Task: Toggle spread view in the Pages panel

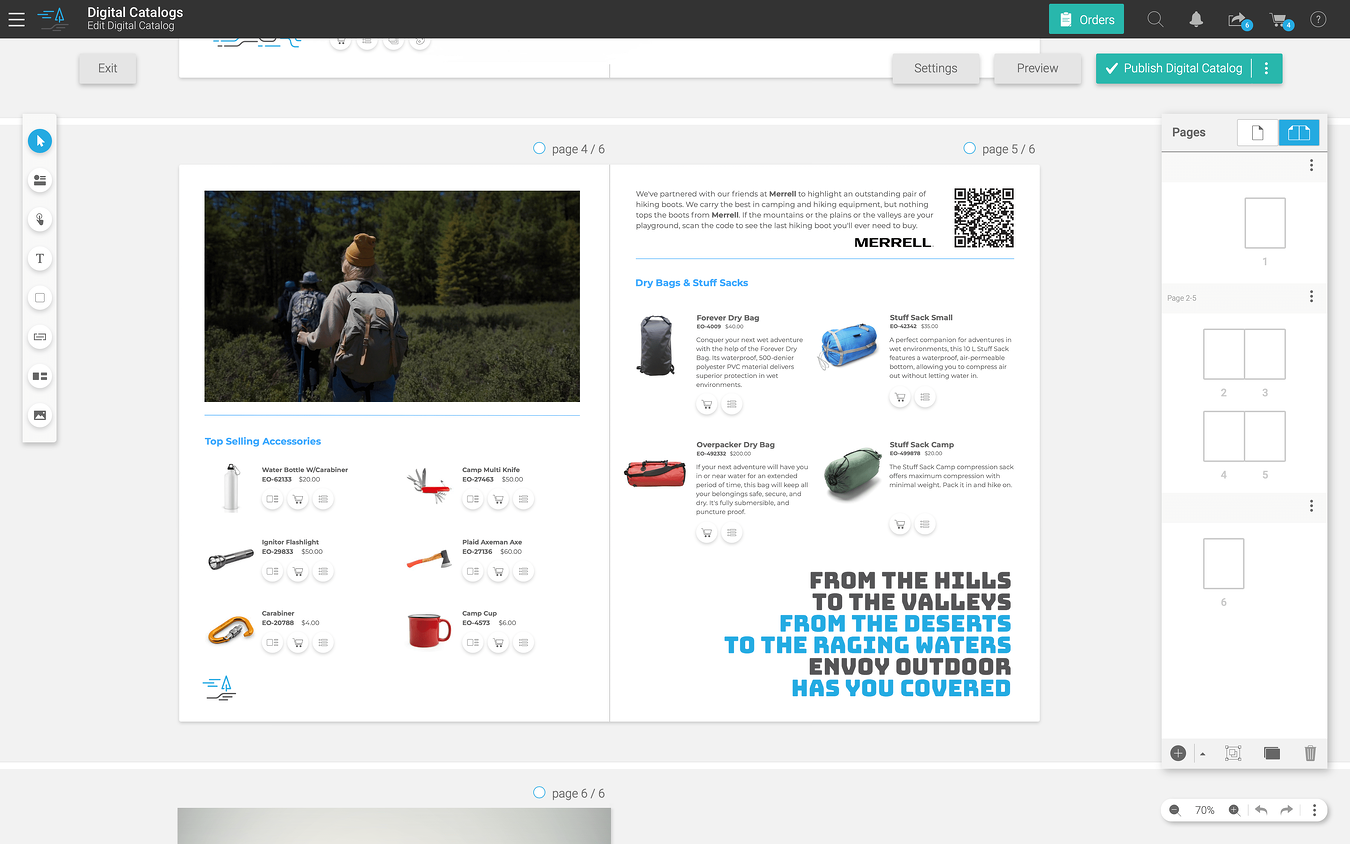Action: click(x=1298, y=131)
